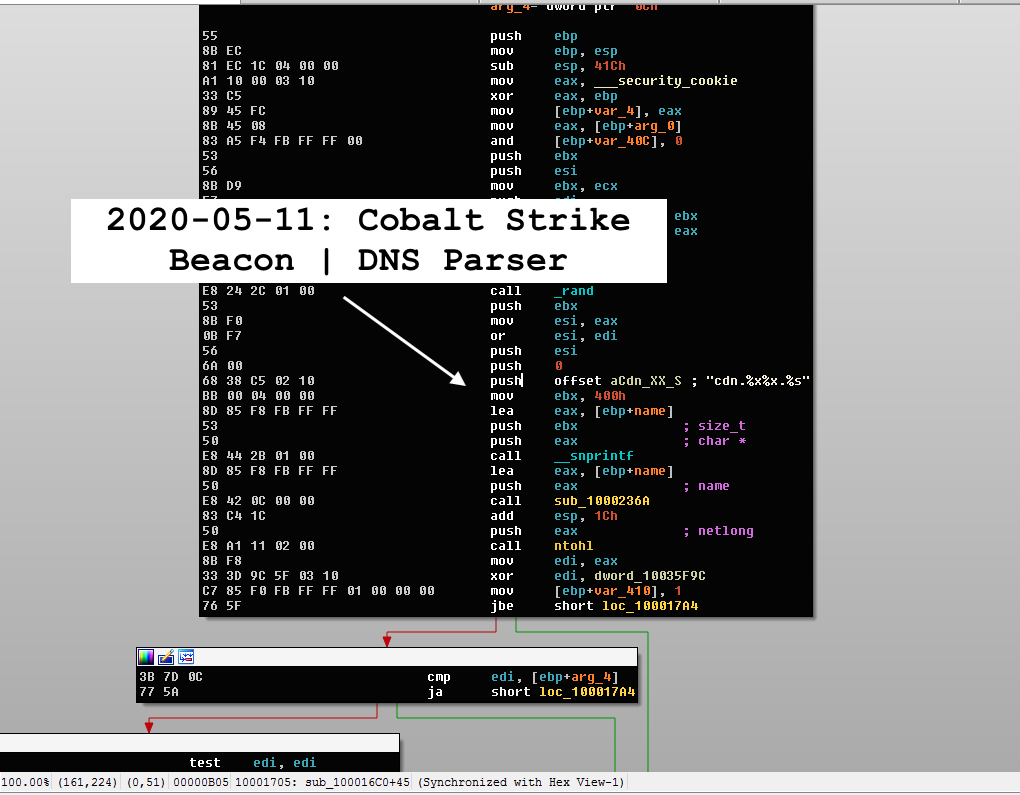Select hex bytes 3B 7D 0C
The width and height of the screenshot is (1020, 795).
171,677
